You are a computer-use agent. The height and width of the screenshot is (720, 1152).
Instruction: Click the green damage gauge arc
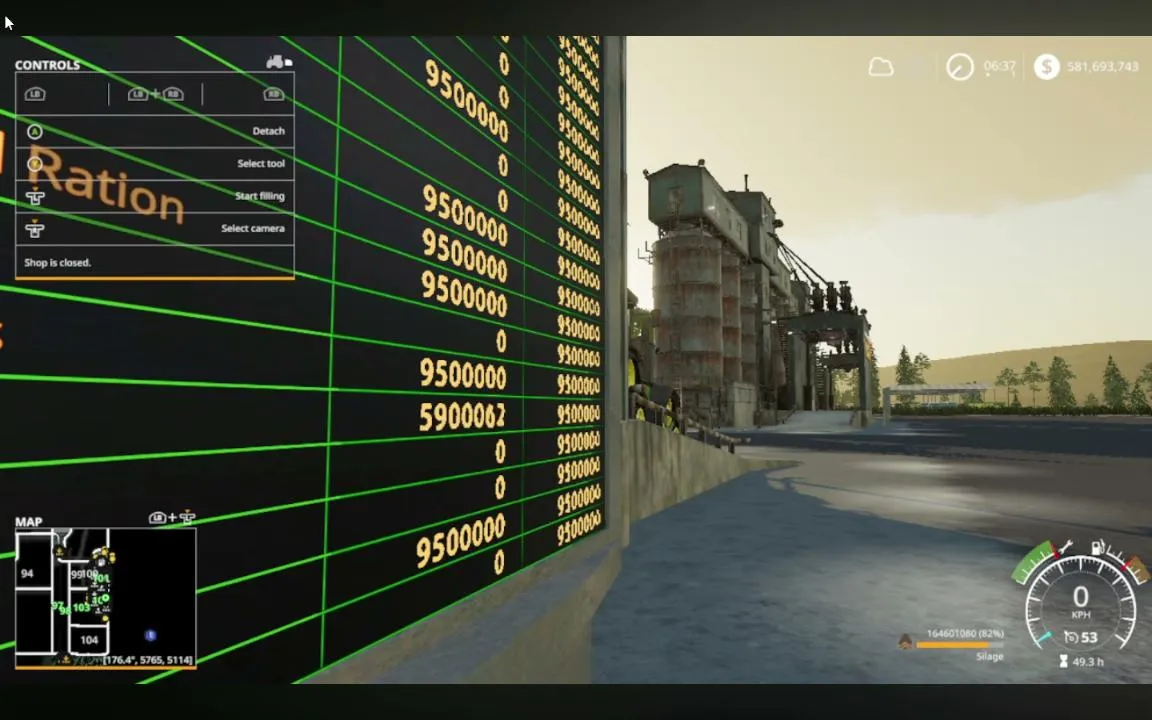click(x=1034, y=564)
